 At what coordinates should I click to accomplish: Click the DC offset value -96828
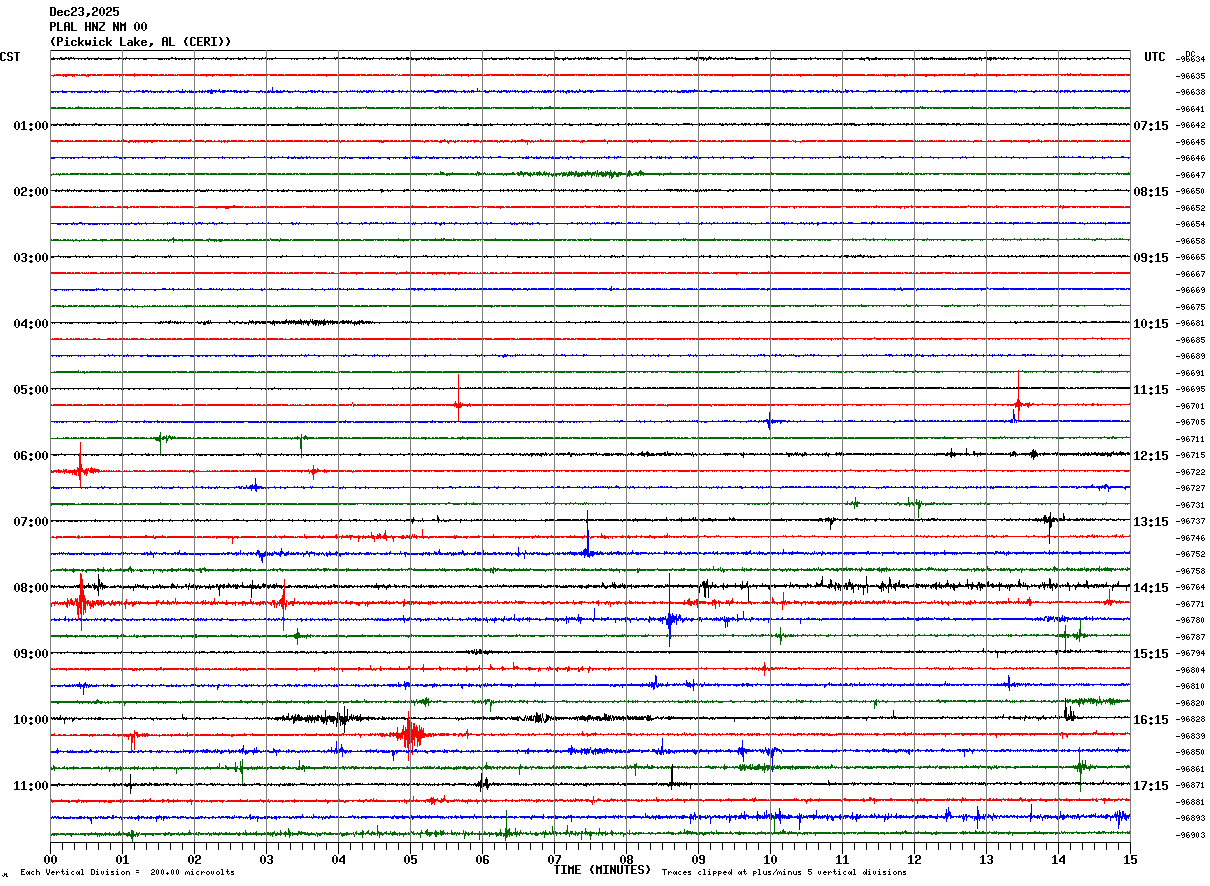(1191, 720)
